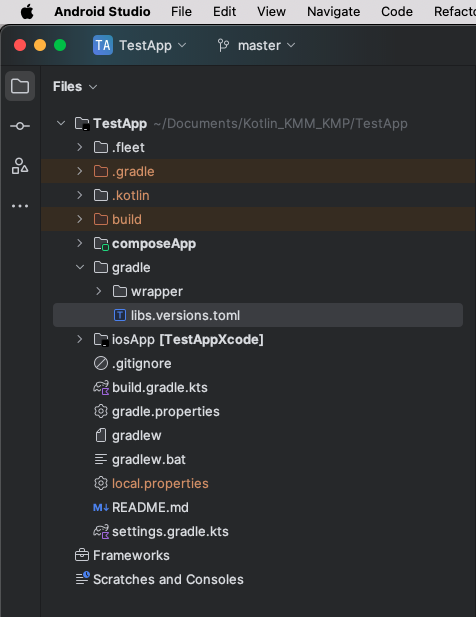Select the local.properties file

tap(160, 484)
